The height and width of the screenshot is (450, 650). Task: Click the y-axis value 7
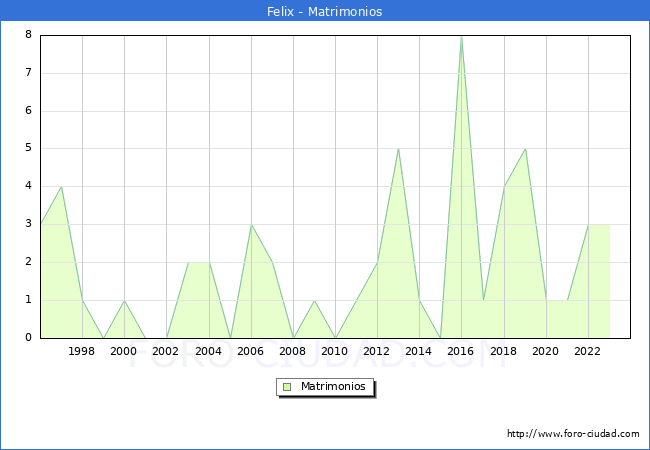coord(28,73)
